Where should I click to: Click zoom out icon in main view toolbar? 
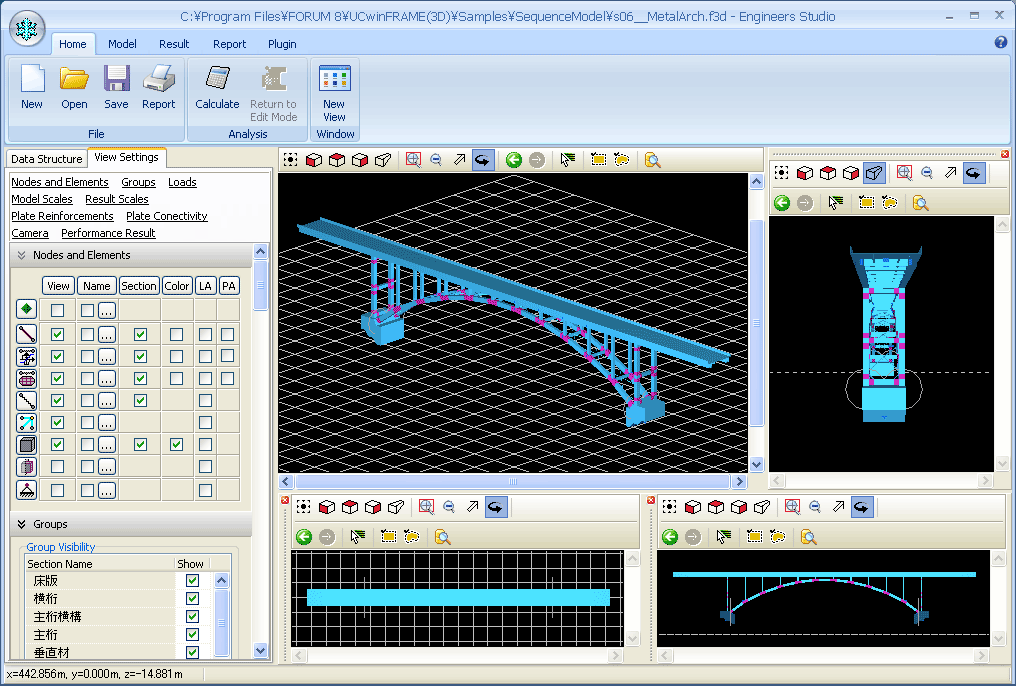coord(436,160)
